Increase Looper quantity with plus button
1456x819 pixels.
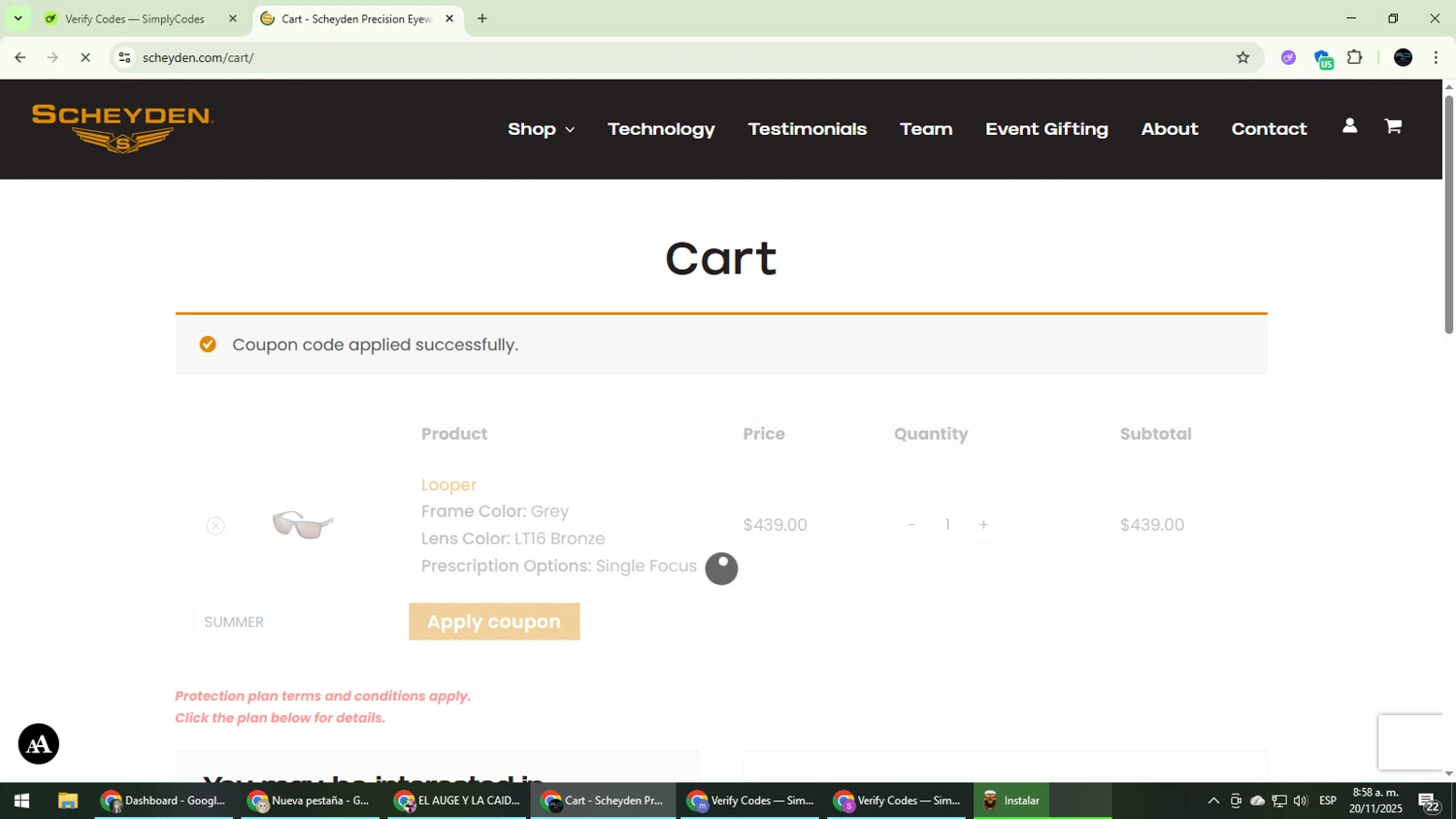tap(983, 525)
